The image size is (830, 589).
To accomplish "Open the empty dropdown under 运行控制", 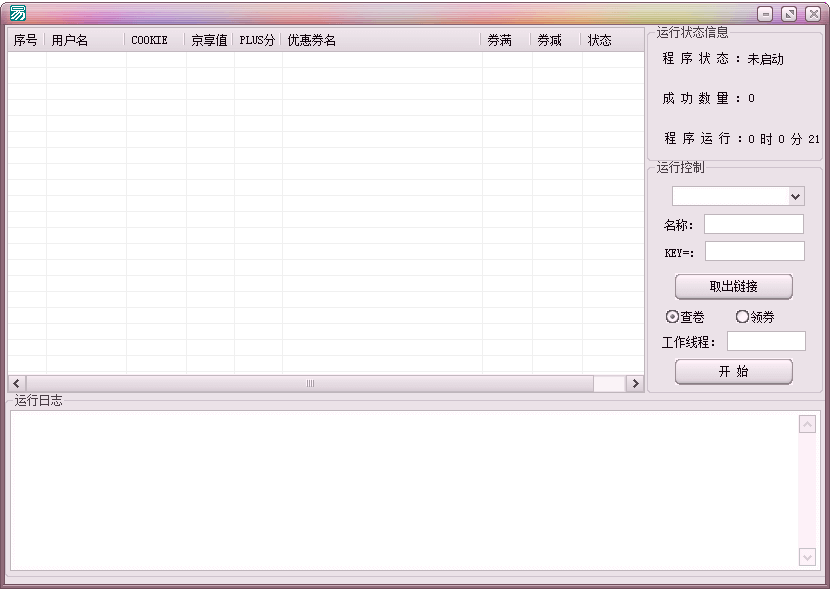I will coord(737,196).
